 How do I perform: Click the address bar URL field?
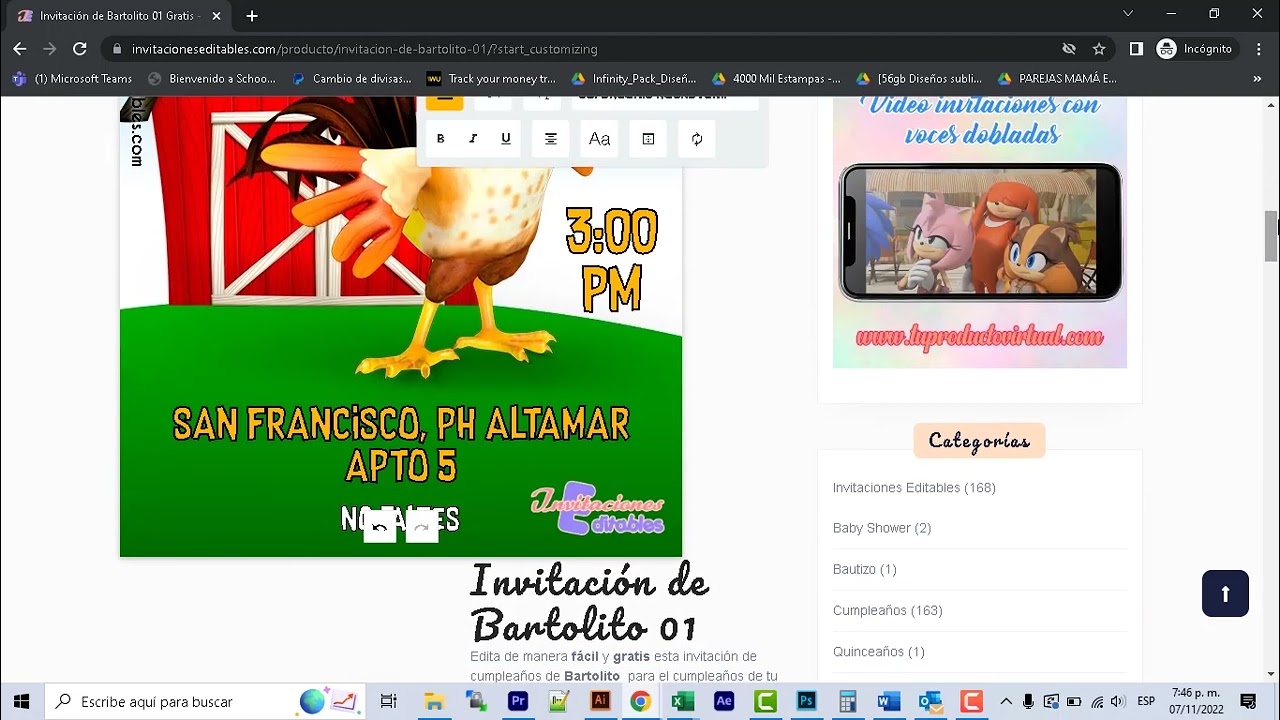coord(580,49)
